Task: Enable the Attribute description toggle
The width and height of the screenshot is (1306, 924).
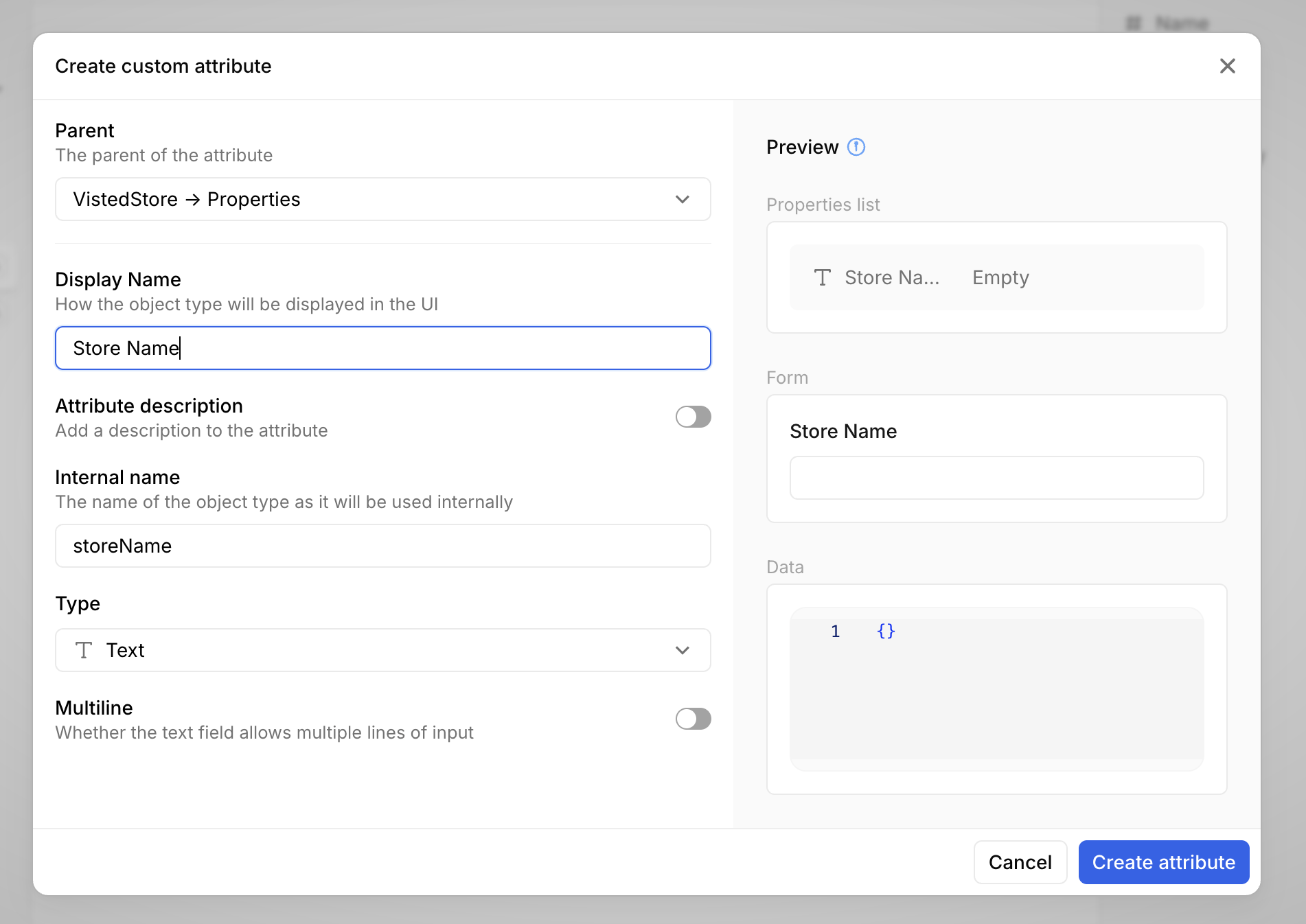Action: pos(693,417)
